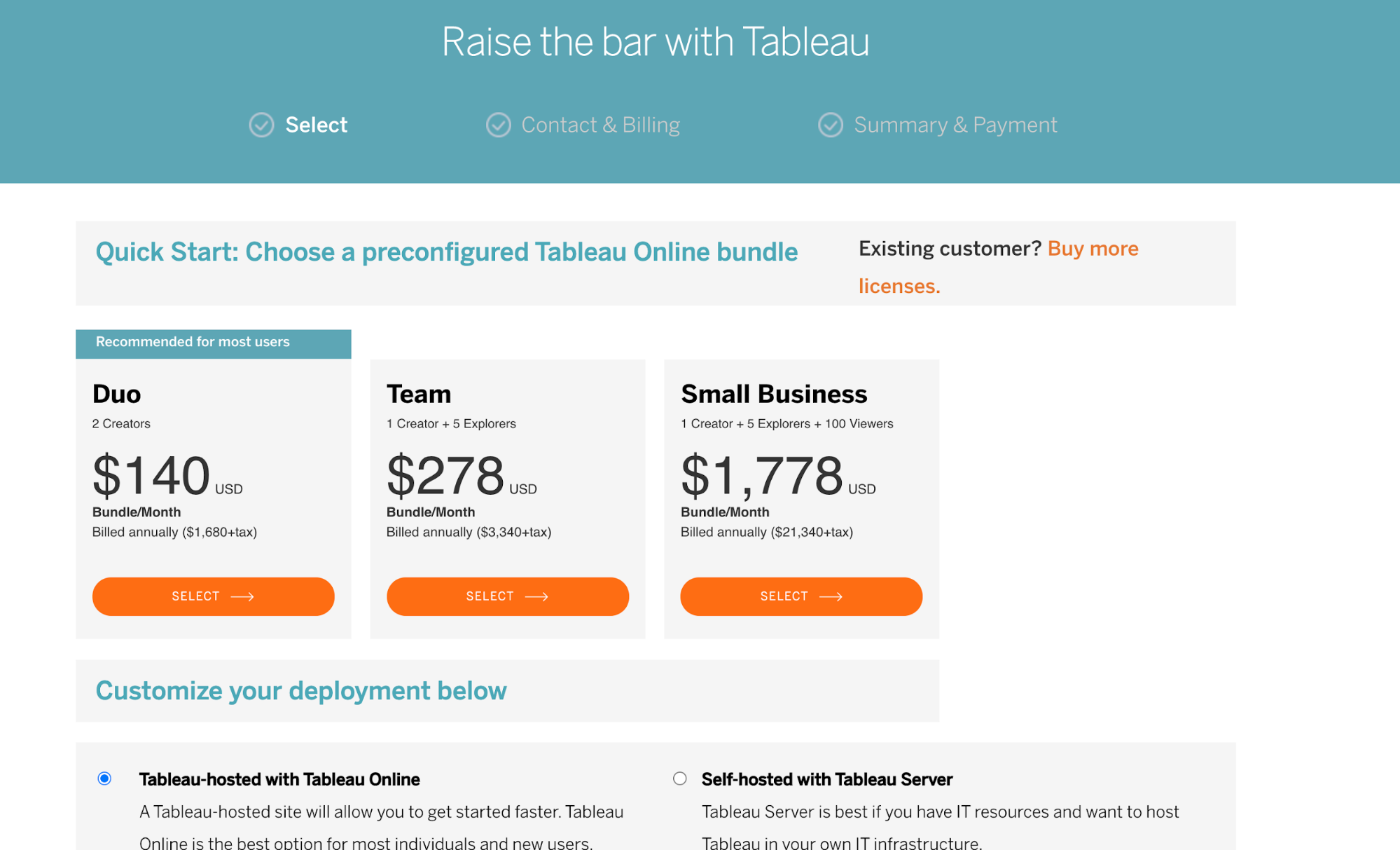
Task: Choose Self-hosted with Tableau Server radio button
Action: click(x=679, y=779)
